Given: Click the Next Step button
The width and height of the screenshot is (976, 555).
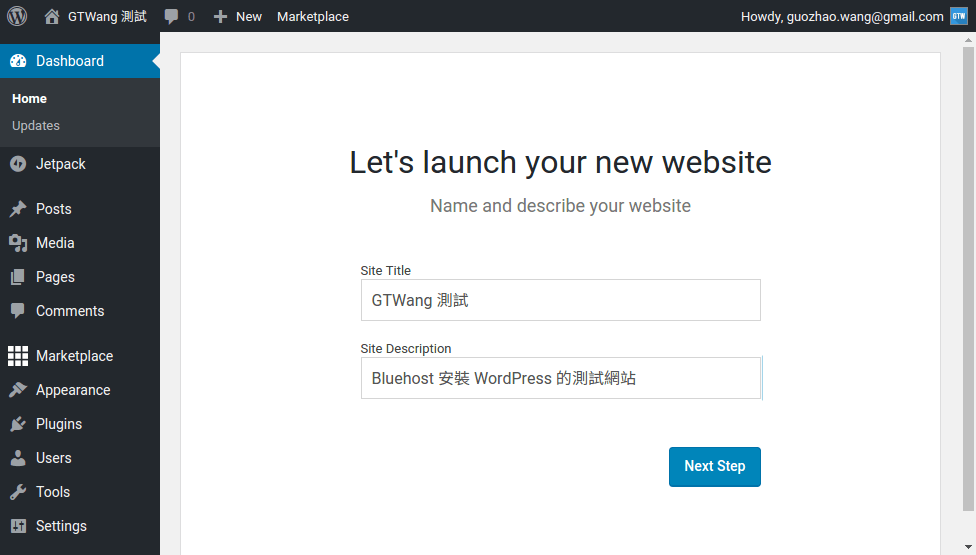Looking at the screenshot, I should [714, 467].
